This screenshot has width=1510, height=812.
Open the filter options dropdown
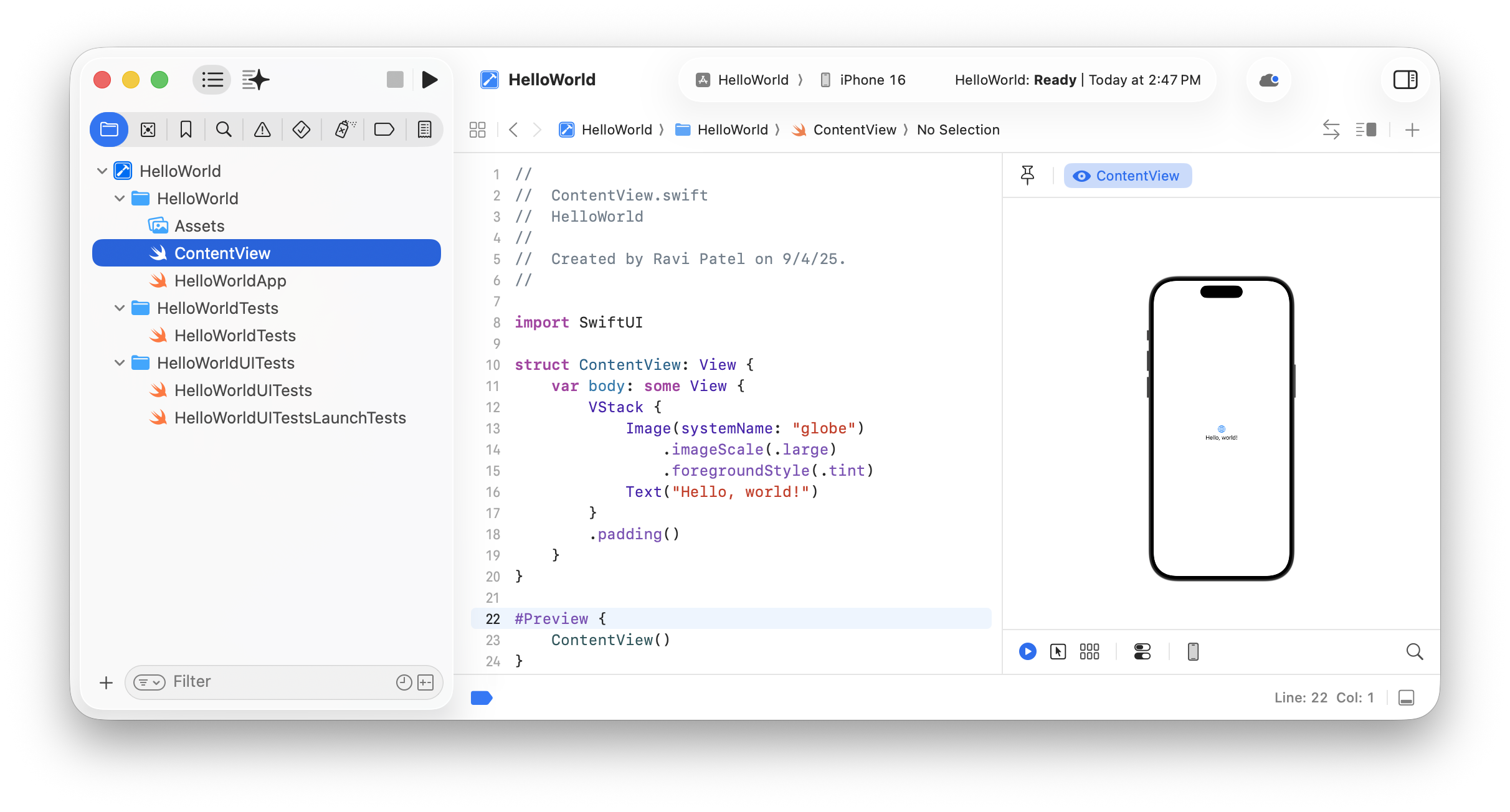[x=149, y=682]
